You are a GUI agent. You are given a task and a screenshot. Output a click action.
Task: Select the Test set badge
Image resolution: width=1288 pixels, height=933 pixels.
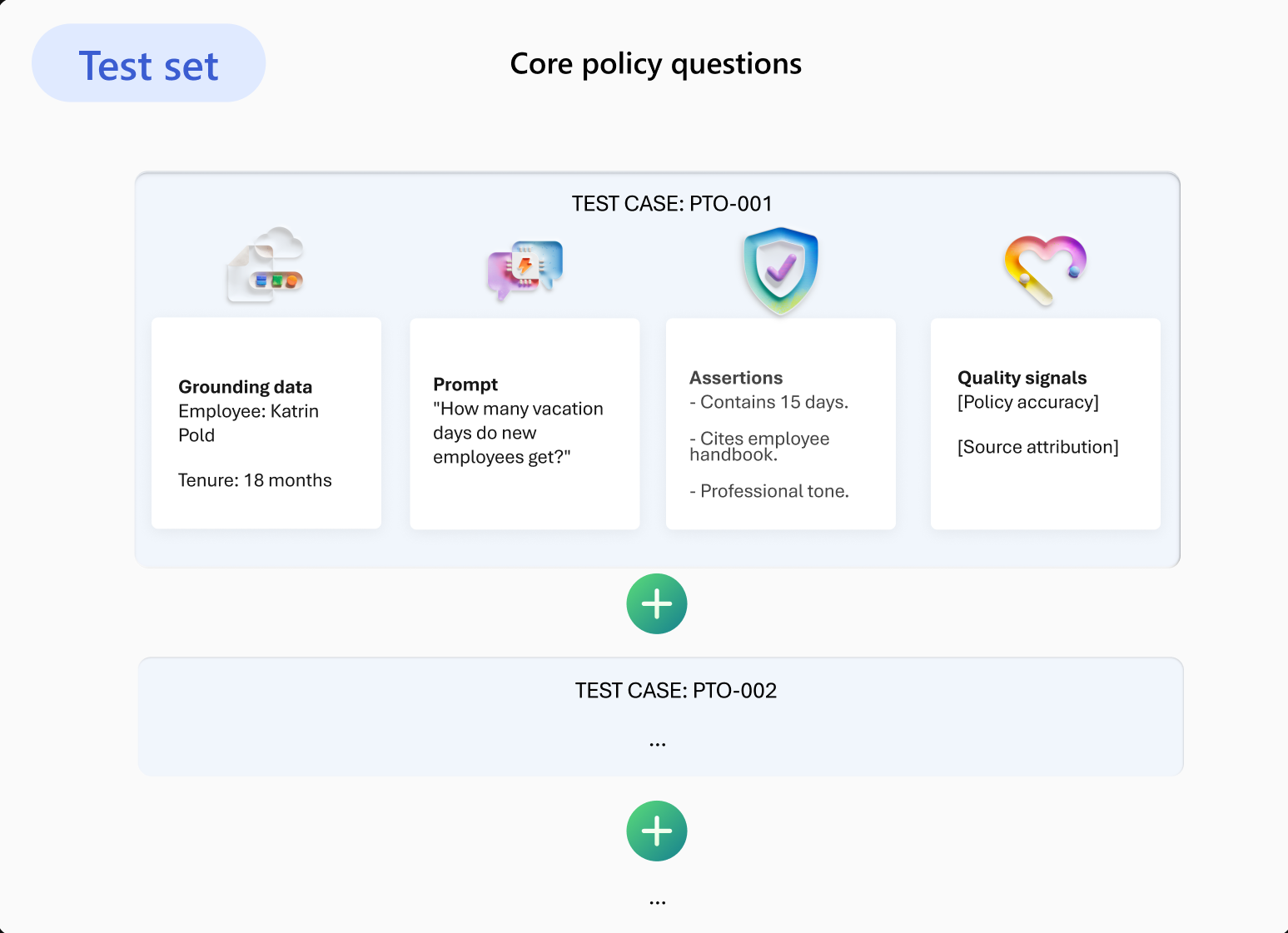pos(148,63)
